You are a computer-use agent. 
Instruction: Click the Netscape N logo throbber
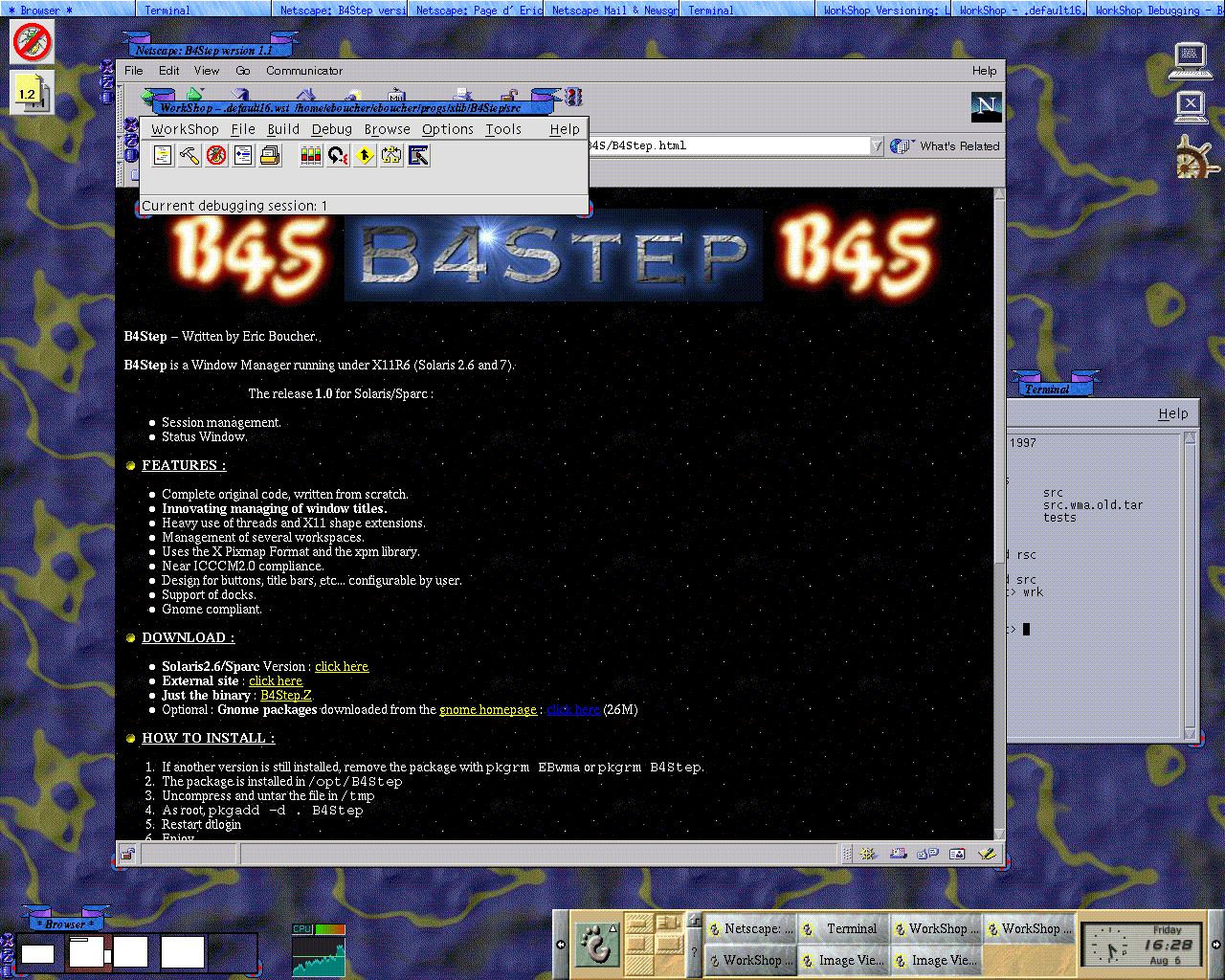coord(987,106)
